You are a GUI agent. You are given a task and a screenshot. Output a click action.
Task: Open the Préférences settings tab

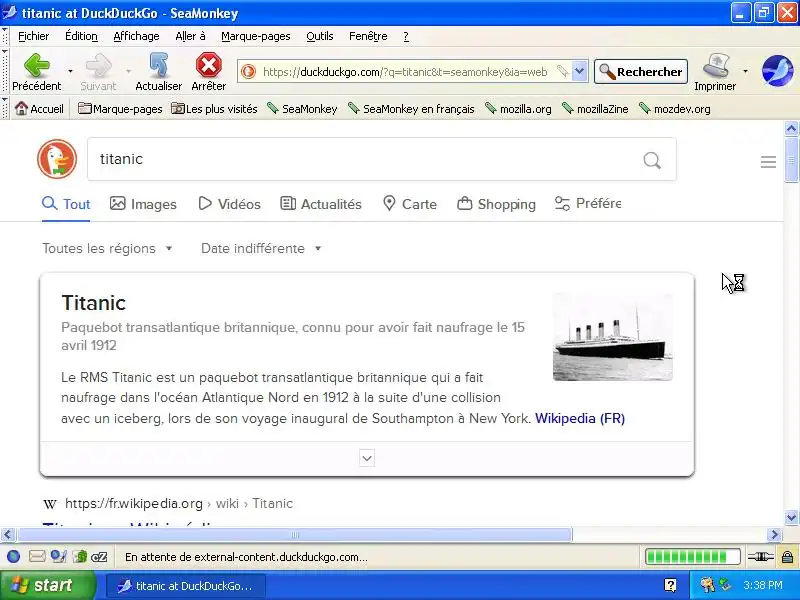pos(588,204)
